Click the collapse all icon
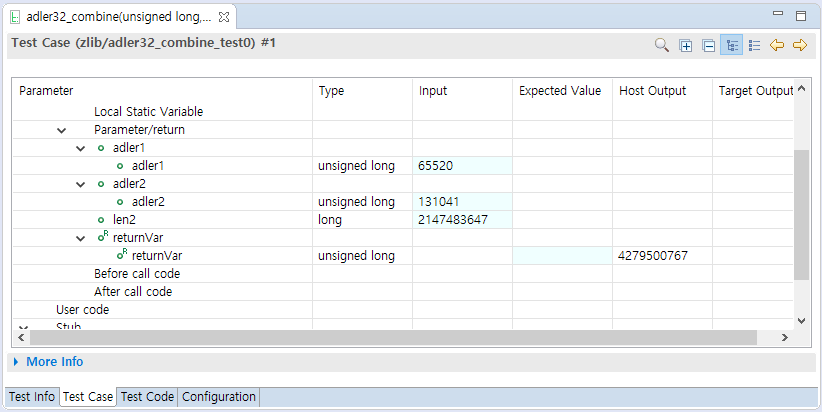The height and width of the screenshot is (412, 822). coord(708,45)
